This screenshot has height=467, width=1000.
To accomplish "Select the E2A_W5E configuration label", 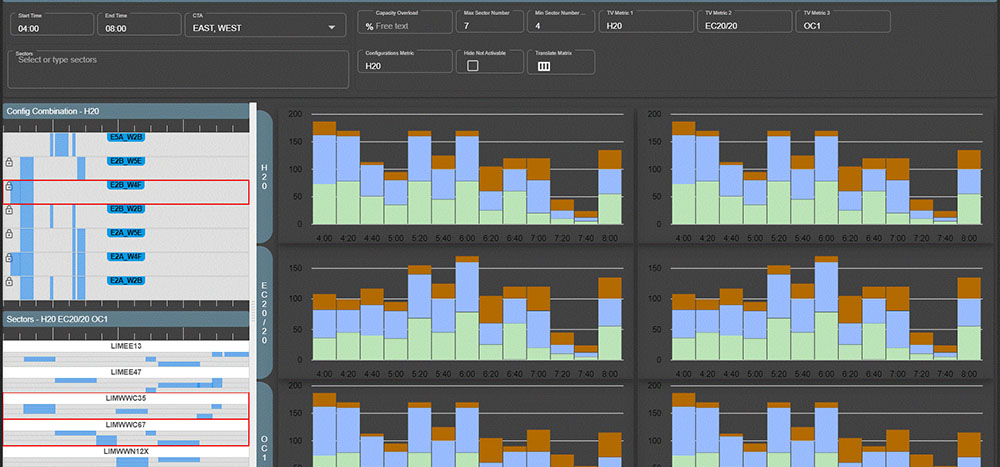I will pyautogui.click(x=126, y=233).
